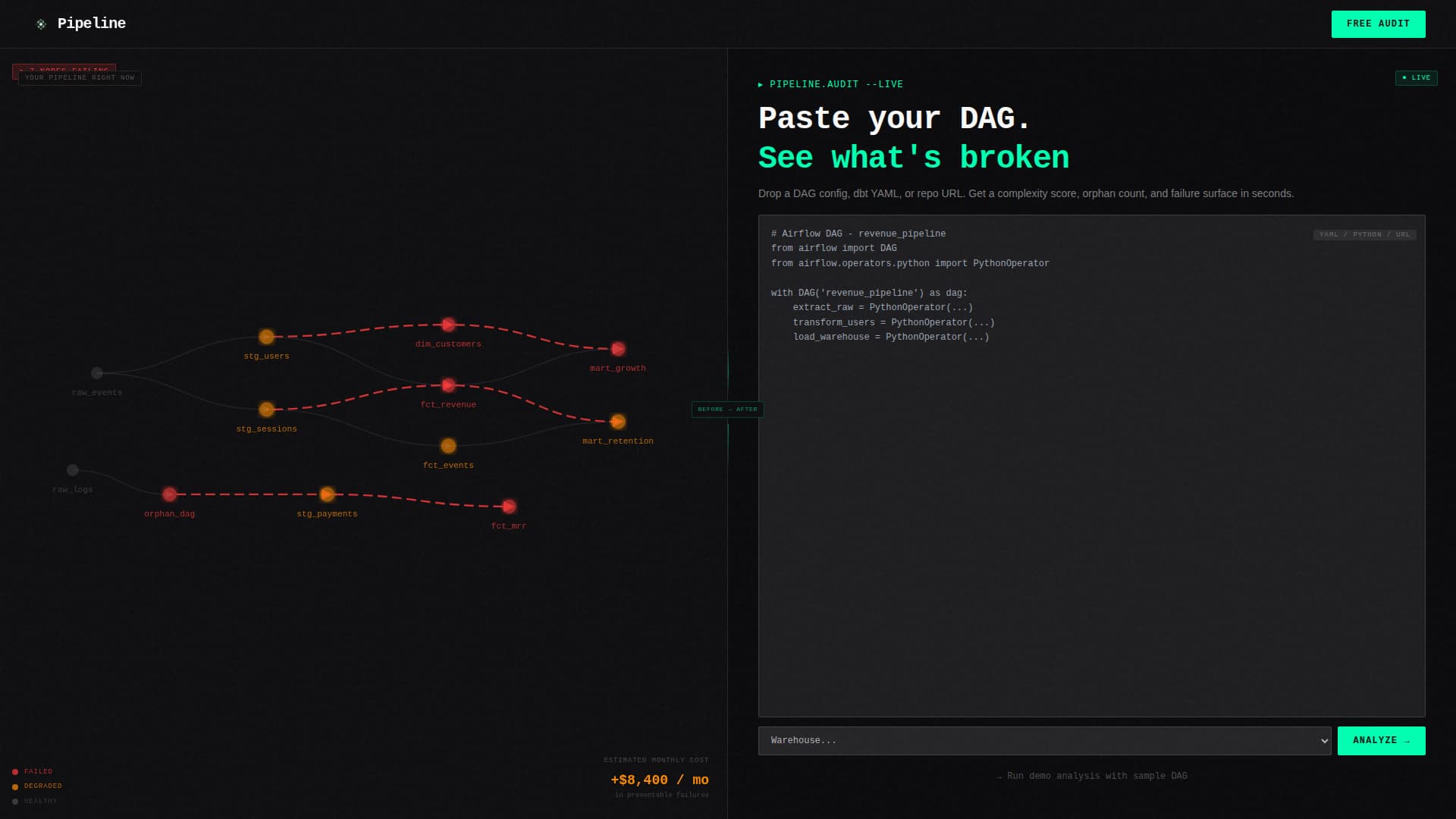The width and height of the screenshot is (1456, 819).
Task: Click the YAML / PYTHON / URL tag
Action: tap(1364, 235)
